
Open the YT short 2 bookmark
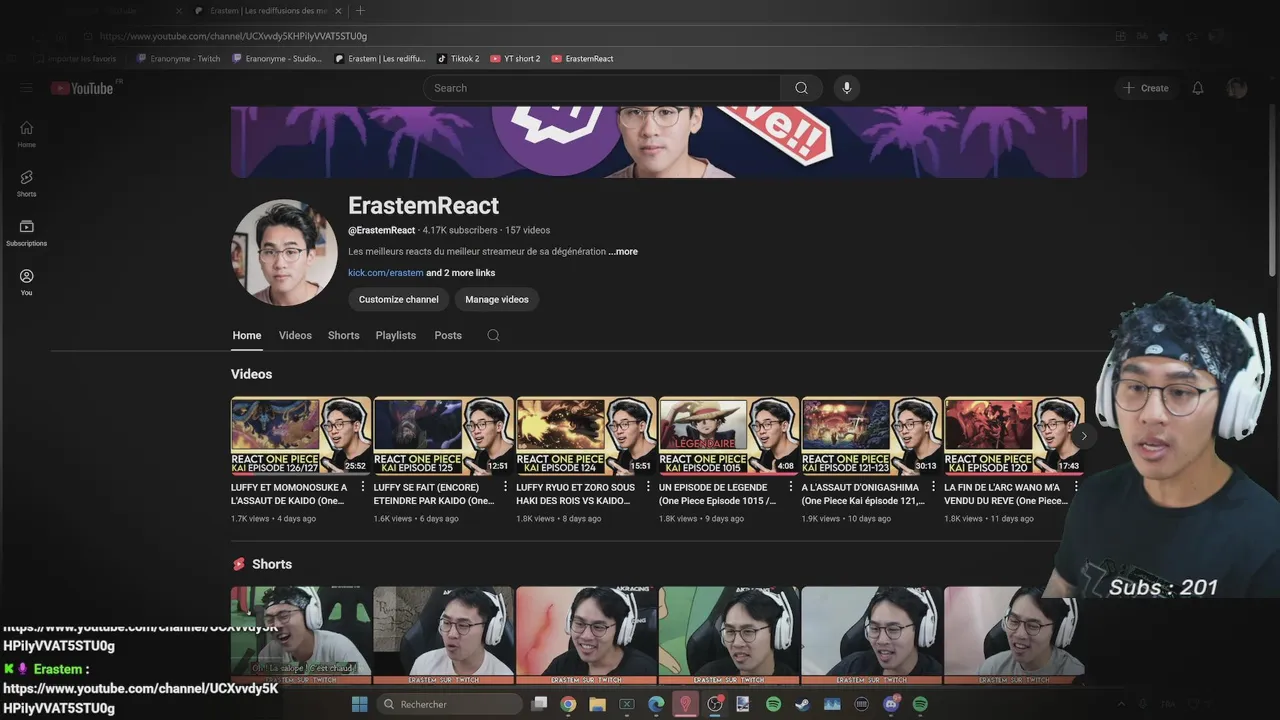coord(515,59)
